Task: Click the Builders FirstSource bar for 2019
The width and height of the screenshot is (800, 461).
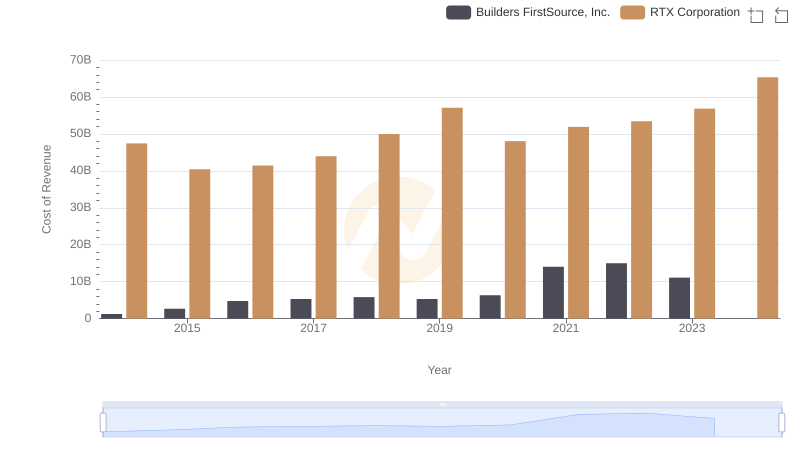Action: coord(427,309)
